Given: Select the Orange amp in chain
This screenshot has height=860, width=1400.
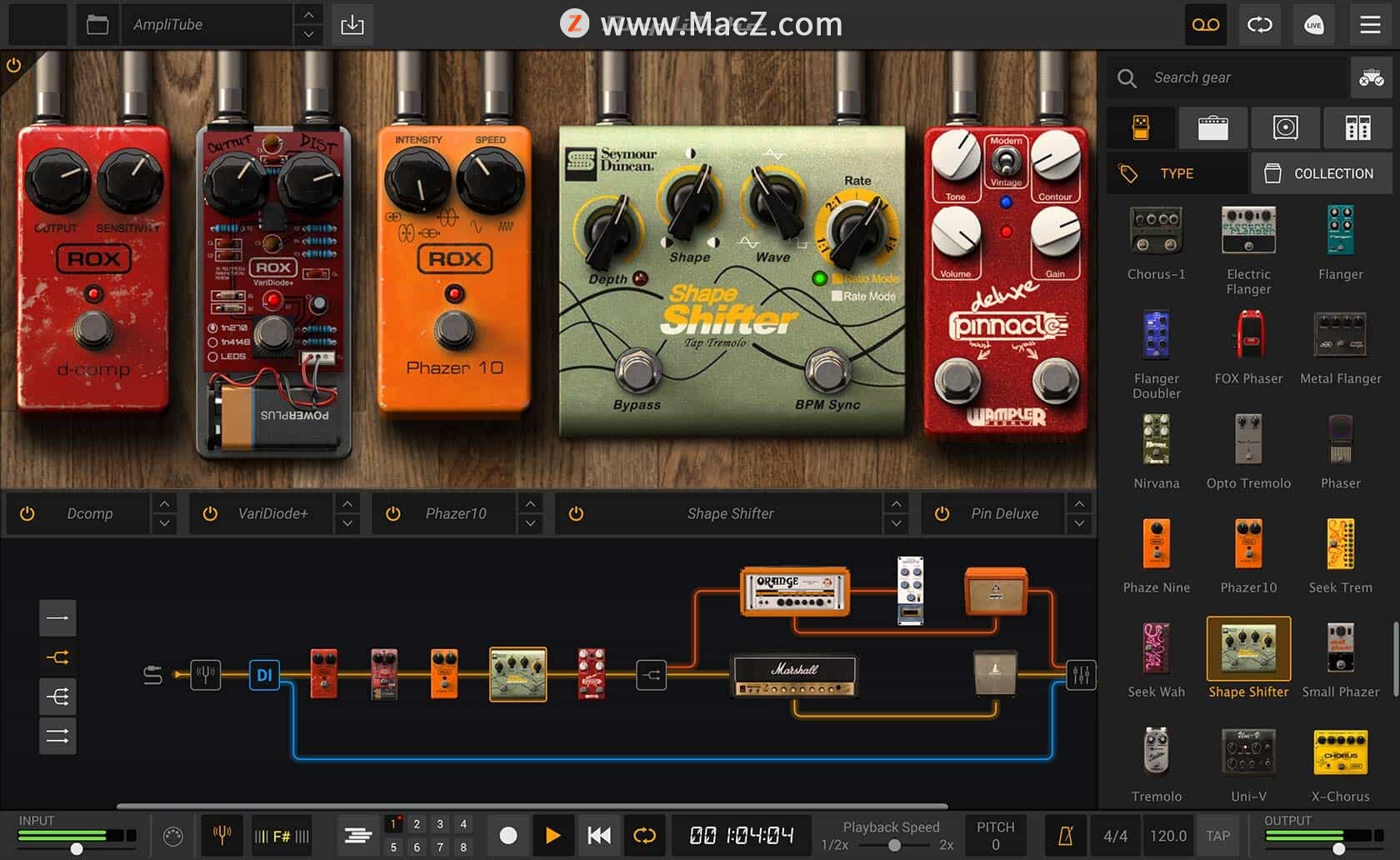Looking at the screenshot, I should coord(795,592).
